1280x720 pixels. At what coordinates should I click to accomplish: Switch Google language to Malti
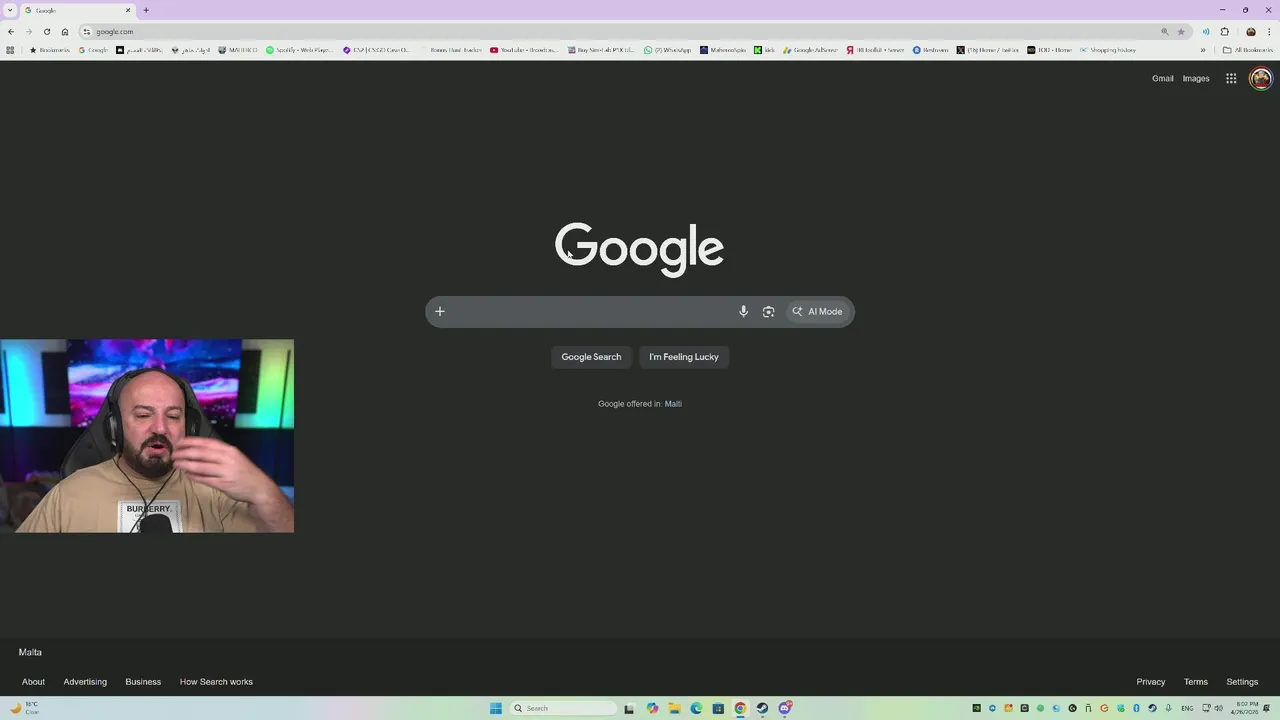click(x=673, y=404)
